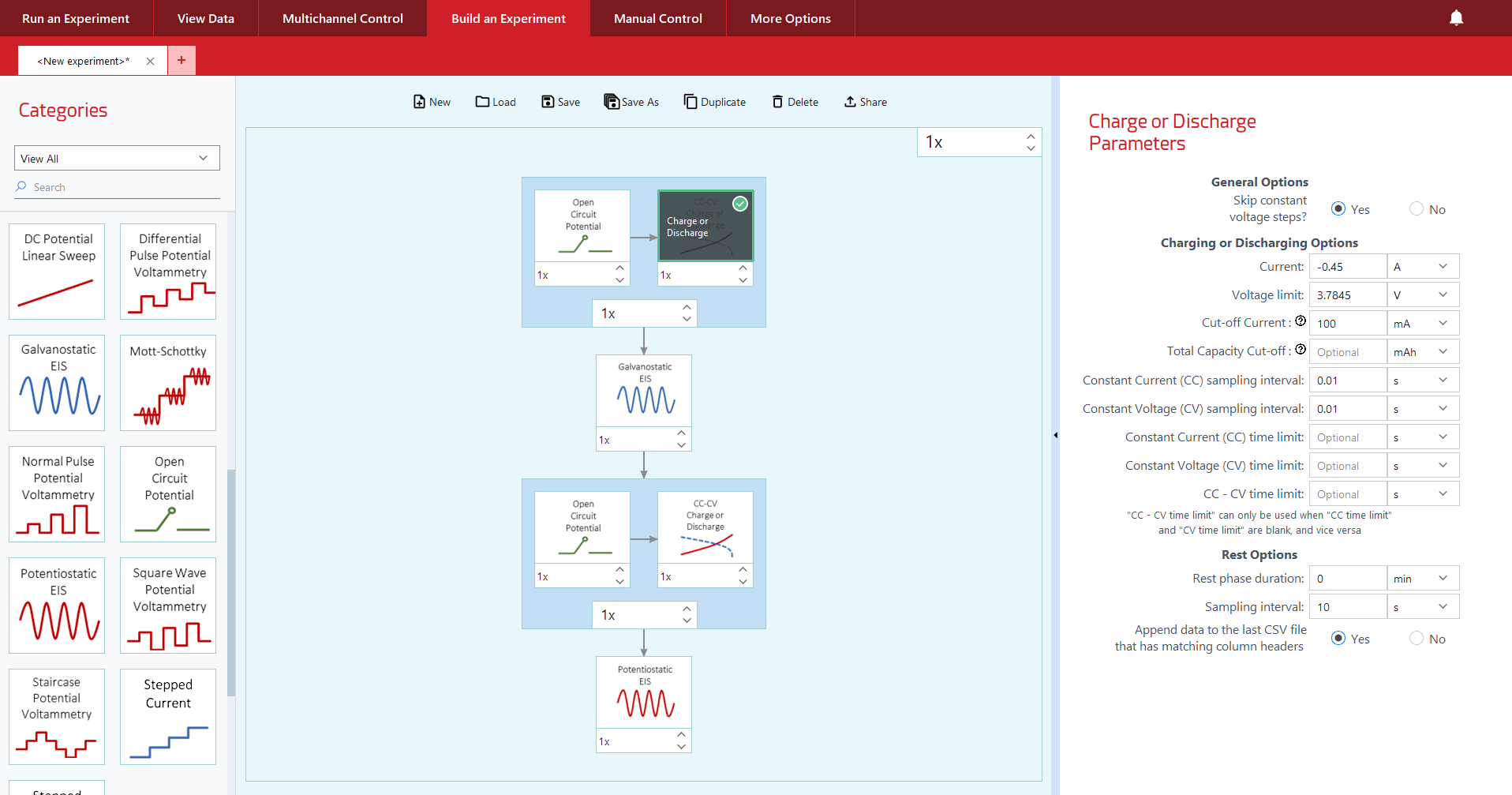Add a new experiment tab with plus

click(x=182, y=60)
